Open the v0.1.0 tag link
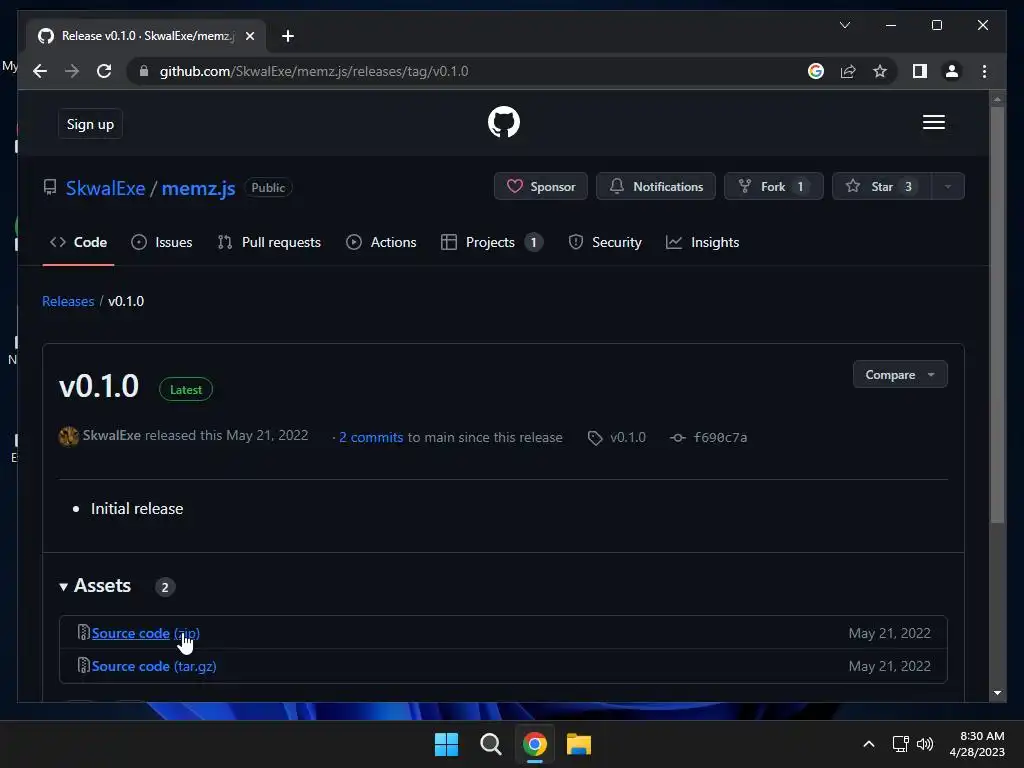 [x=628, y=438]
